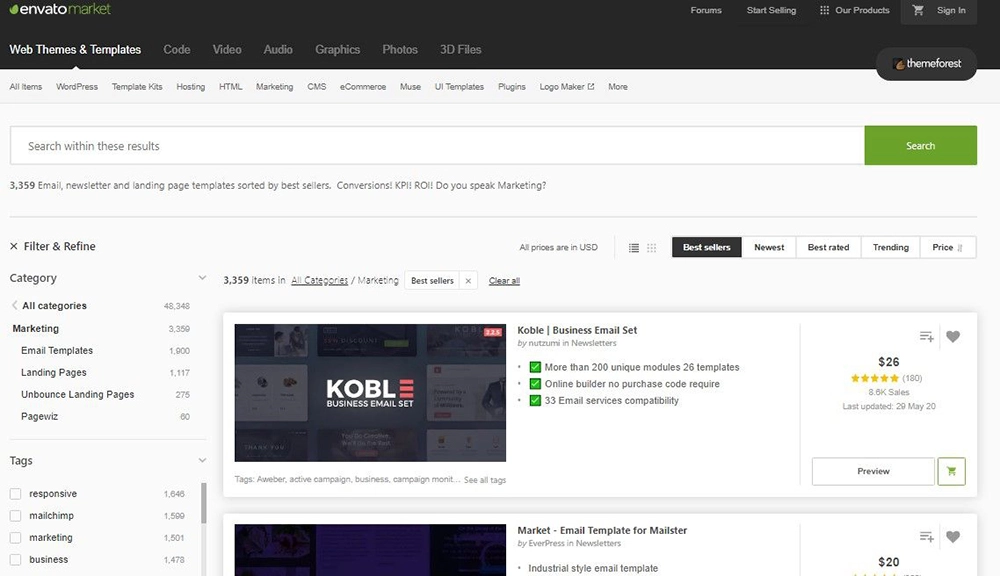Add Koble Business Email Set to collection
The image size is (1000, 576).
tap(926, 336)
